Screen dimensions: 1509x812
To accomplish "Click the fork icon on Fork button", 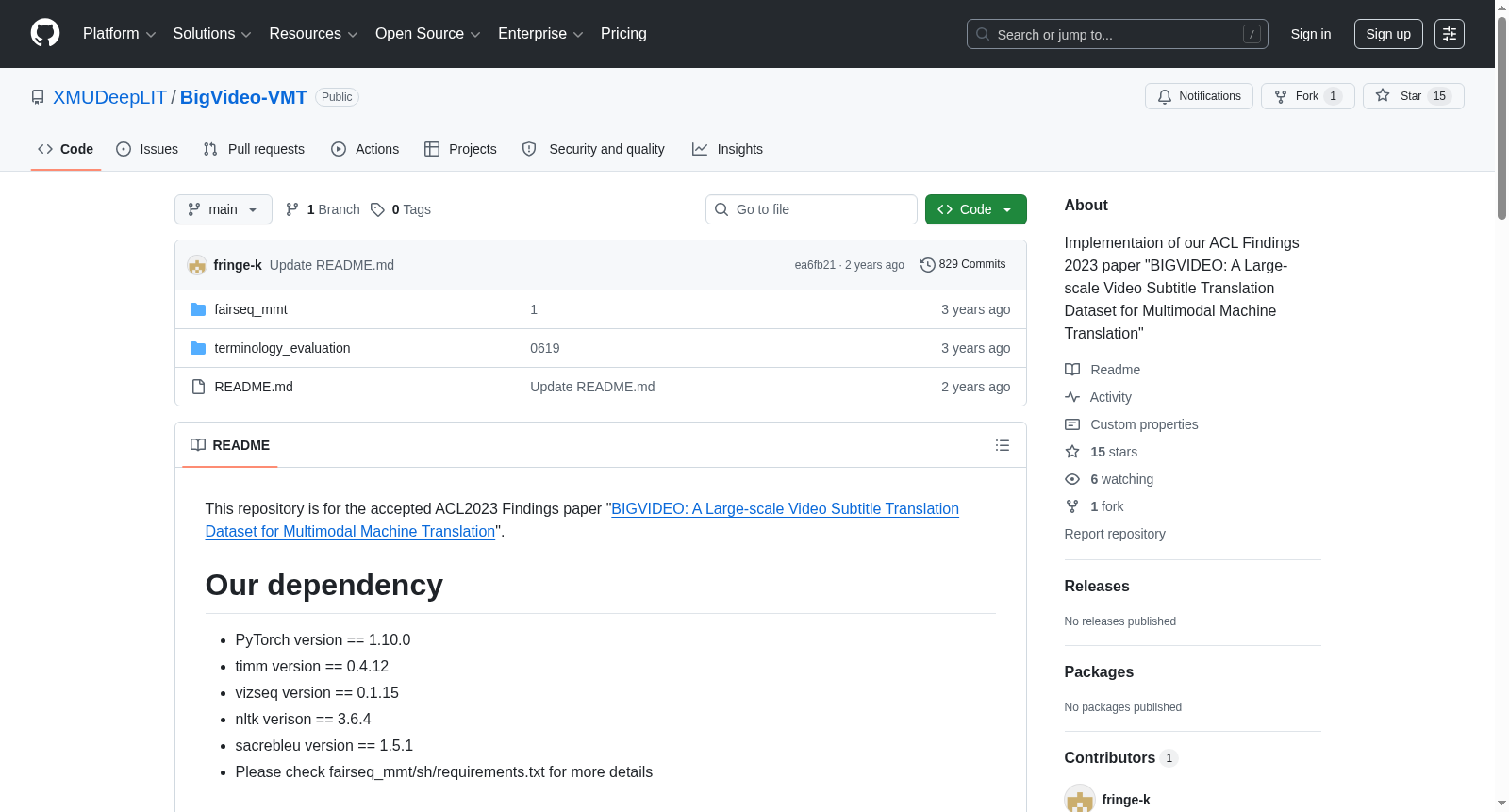I will pyautogui.click(x=1281, y=96).
